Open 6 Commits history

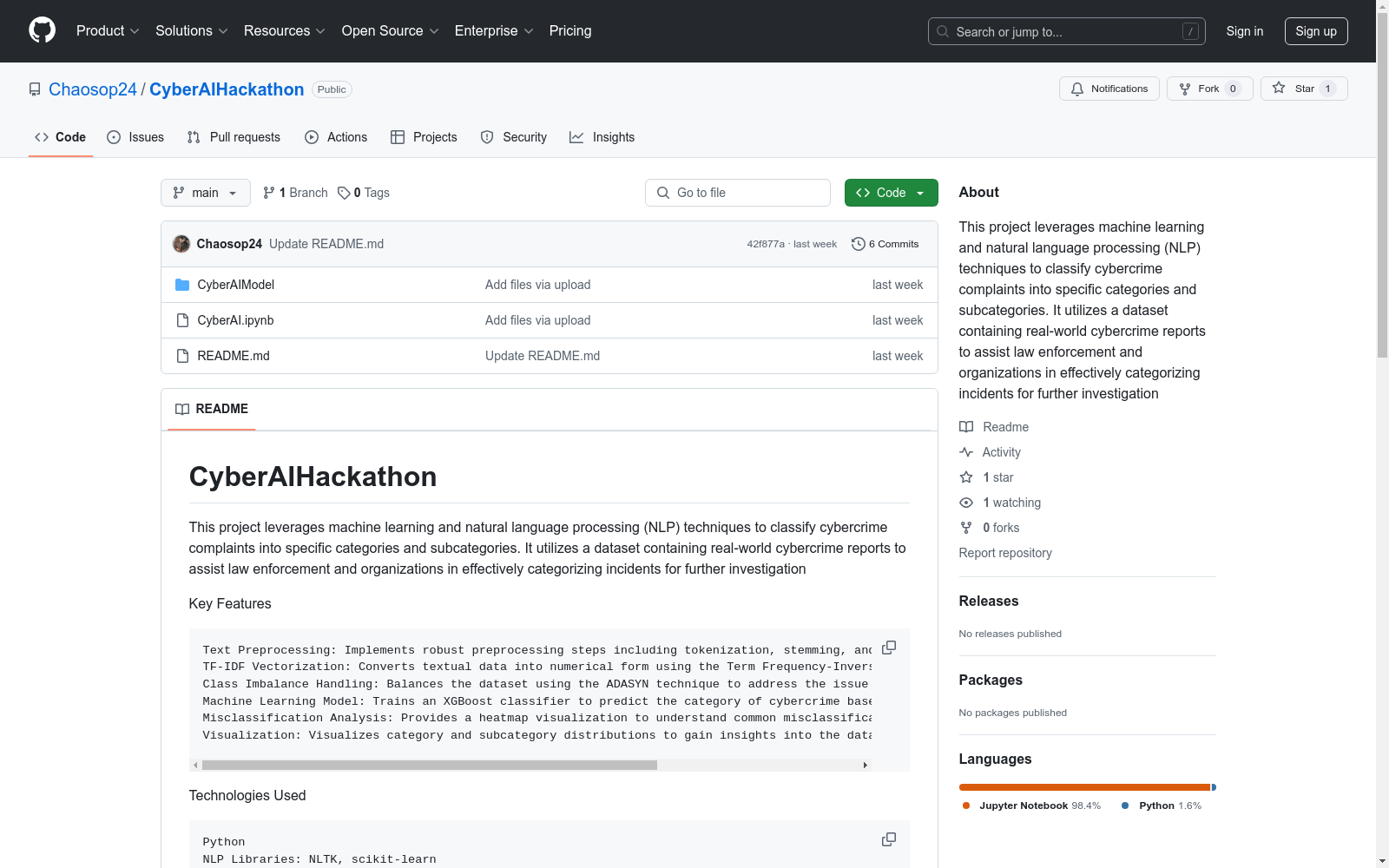(x=885, y=244)
